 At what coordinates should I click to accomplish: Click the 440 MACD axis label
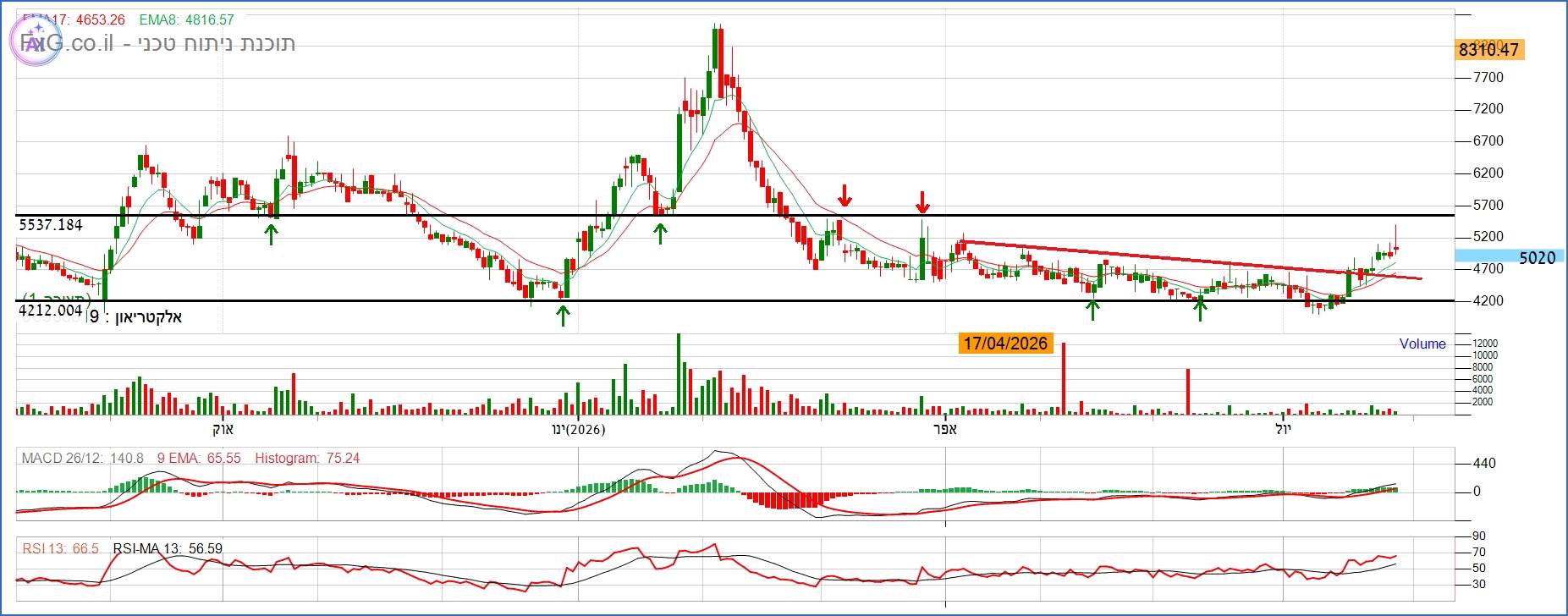[x=1484, y=464]
